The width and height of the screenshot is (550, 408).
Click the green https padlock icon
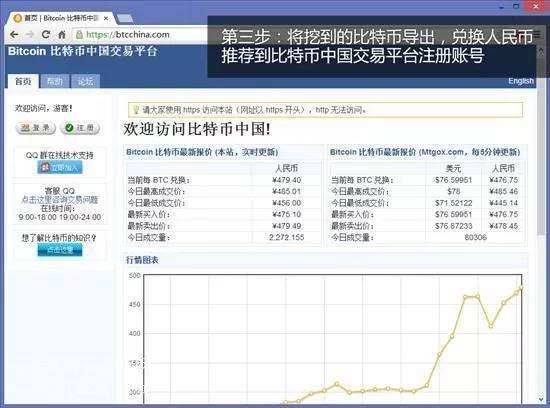point(80,34)
